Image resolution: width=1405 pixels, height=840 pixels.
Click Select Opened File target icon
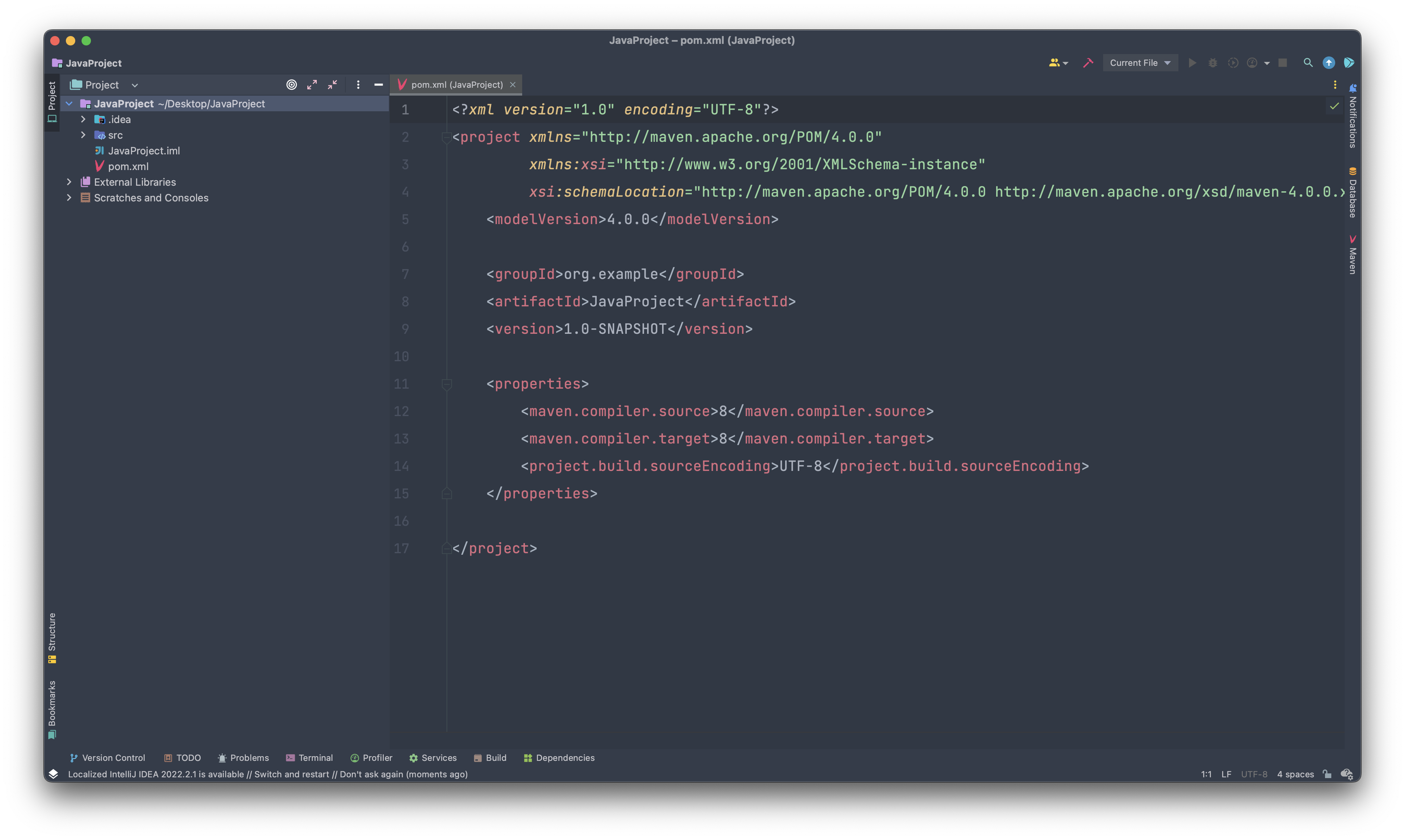coord(292,85)
